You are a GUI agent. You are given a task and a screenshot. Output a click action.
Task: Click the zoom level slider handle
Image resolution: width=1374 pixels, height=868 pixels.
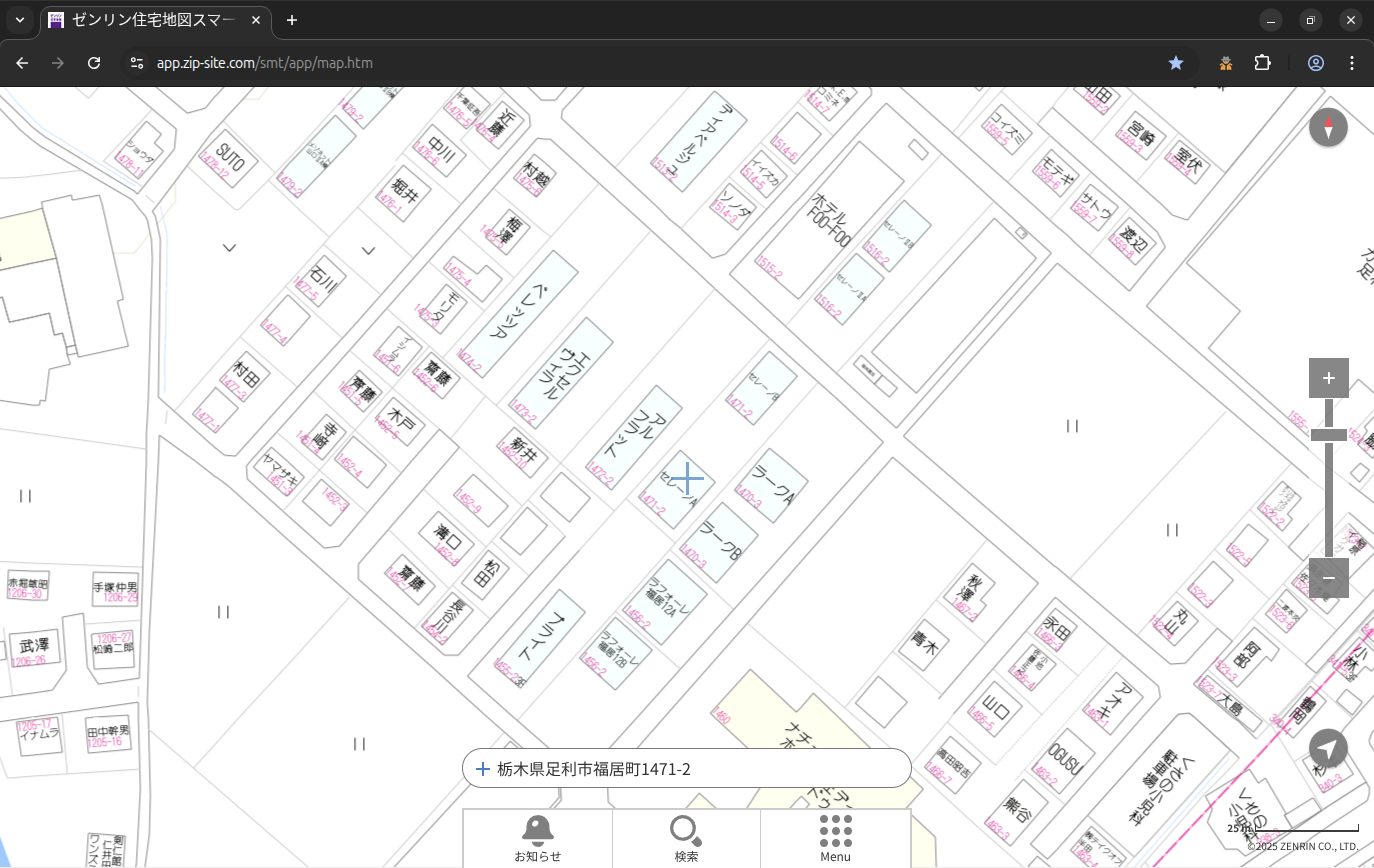tap(1328, 434)
